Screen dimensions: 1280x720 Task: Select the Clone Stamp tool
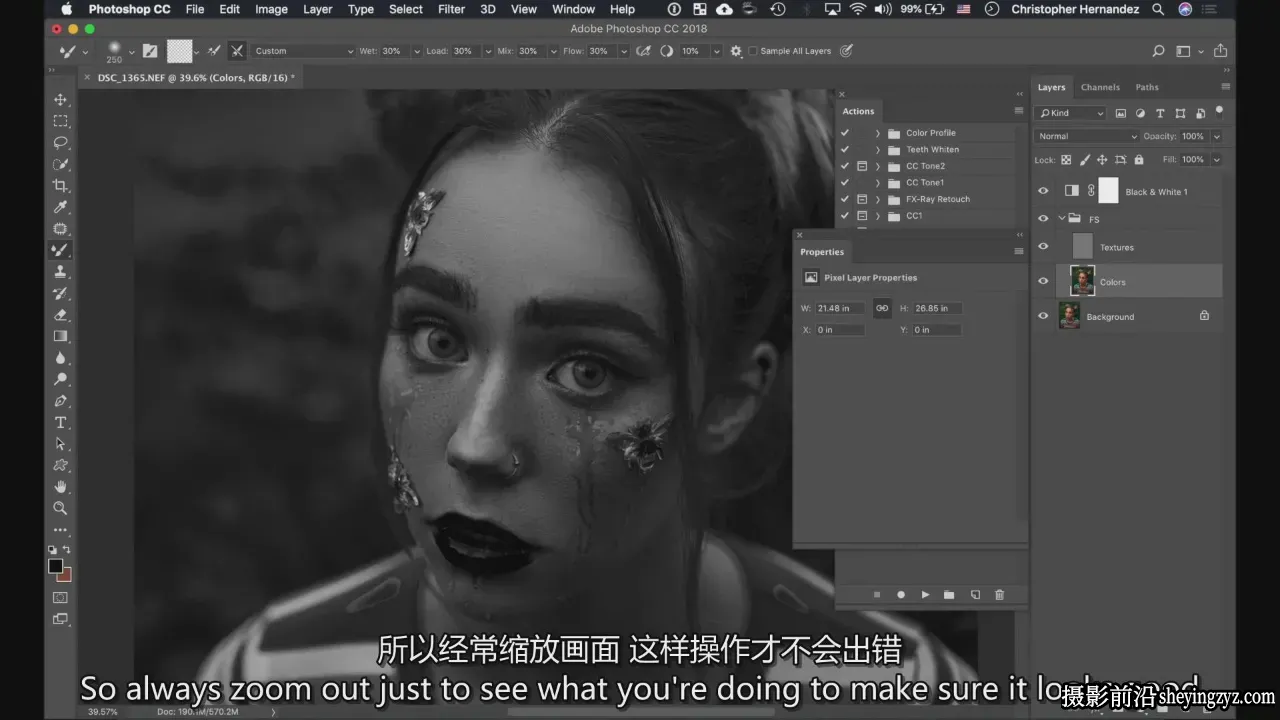[60, 271]
